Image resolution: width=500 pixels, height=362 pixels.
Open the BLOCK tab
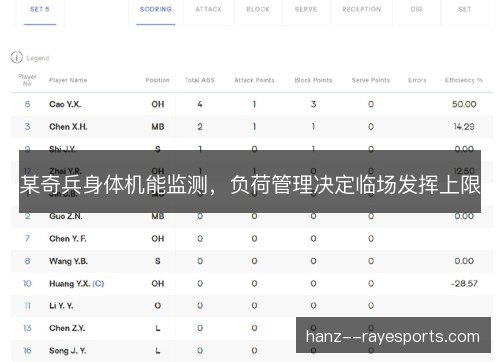point(258,9)
